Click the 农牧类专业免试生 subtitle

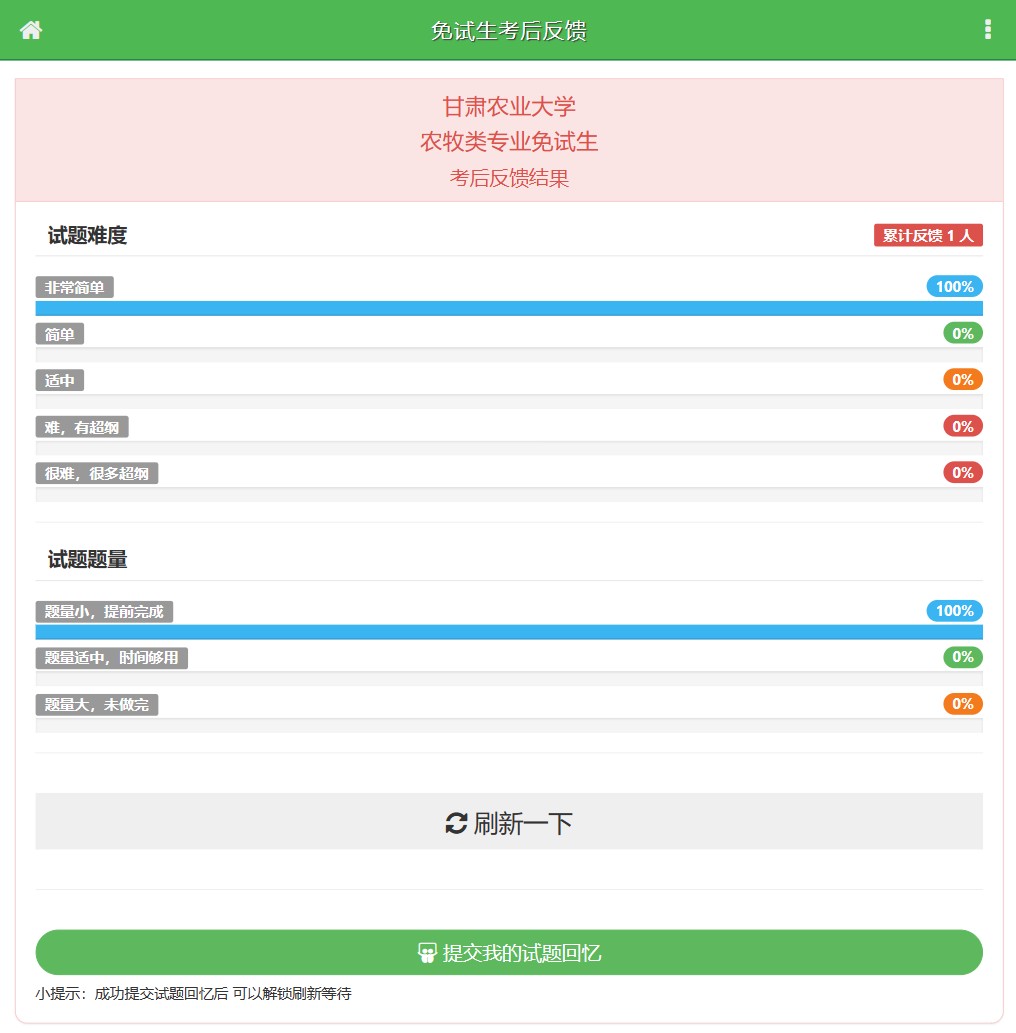pyautogui.click(x=509, y=142)
